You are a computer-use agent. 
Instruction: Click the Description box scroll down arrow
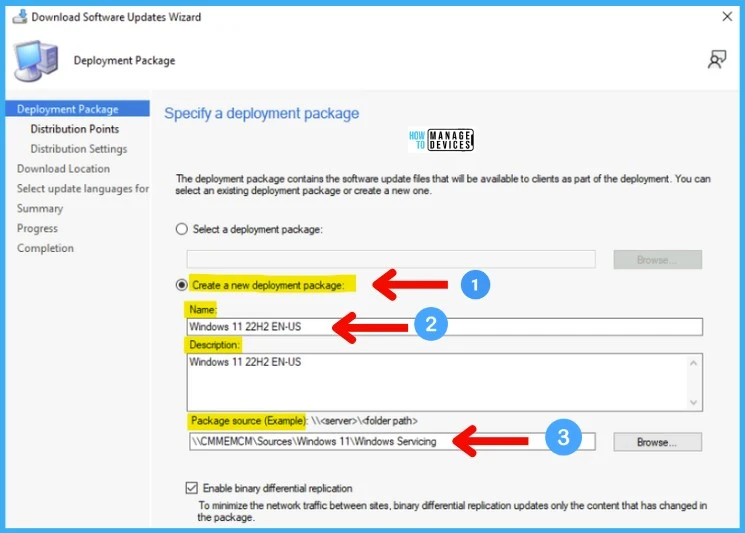(x=694, y=402)
